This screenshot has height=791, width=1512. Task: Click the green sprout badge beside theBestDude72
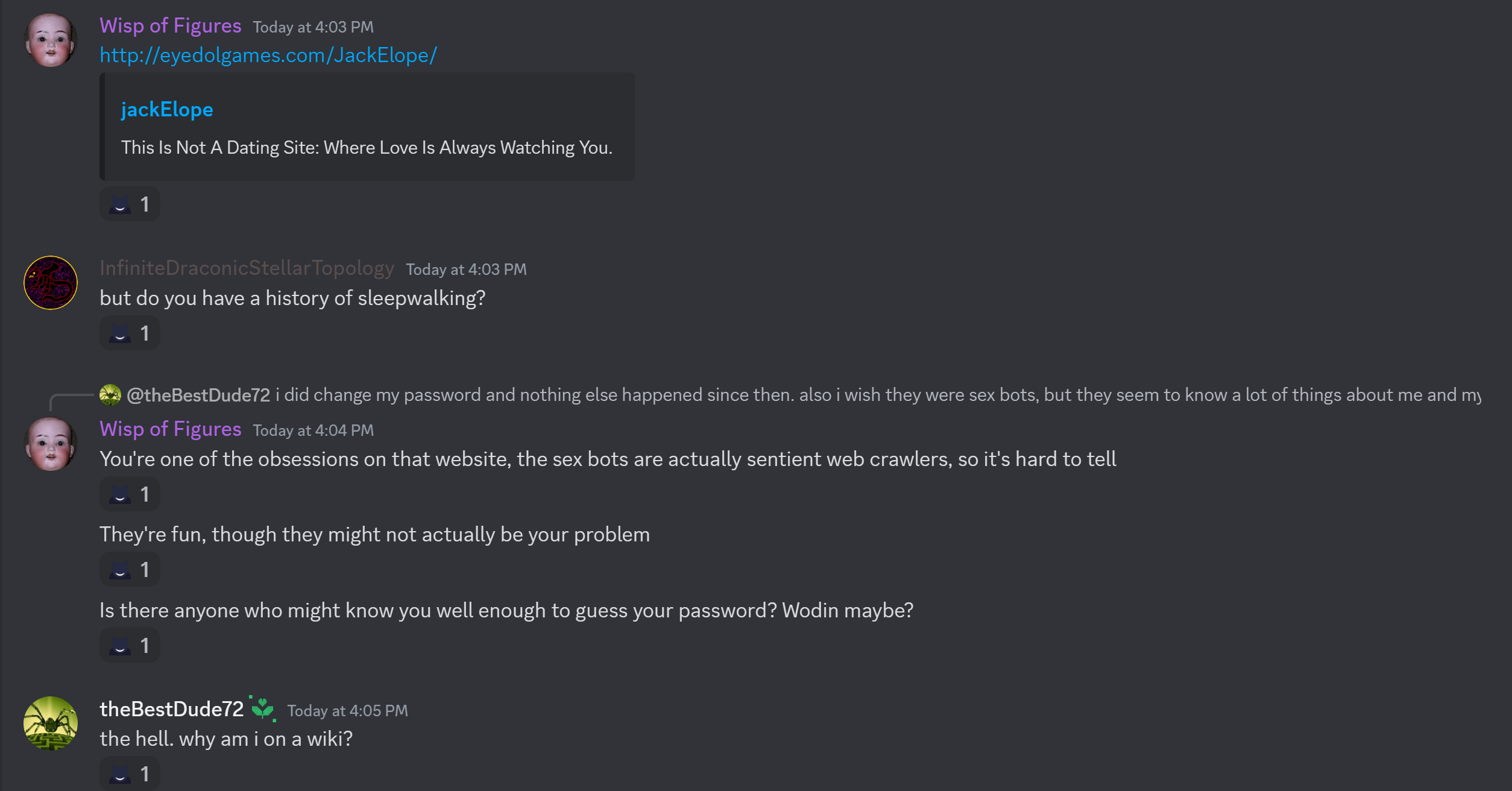(263, 709)
